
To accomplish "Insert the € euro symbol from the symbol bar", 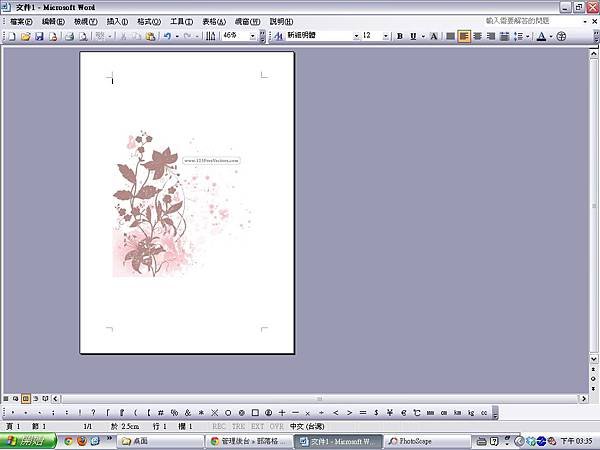I will point(403,412).
